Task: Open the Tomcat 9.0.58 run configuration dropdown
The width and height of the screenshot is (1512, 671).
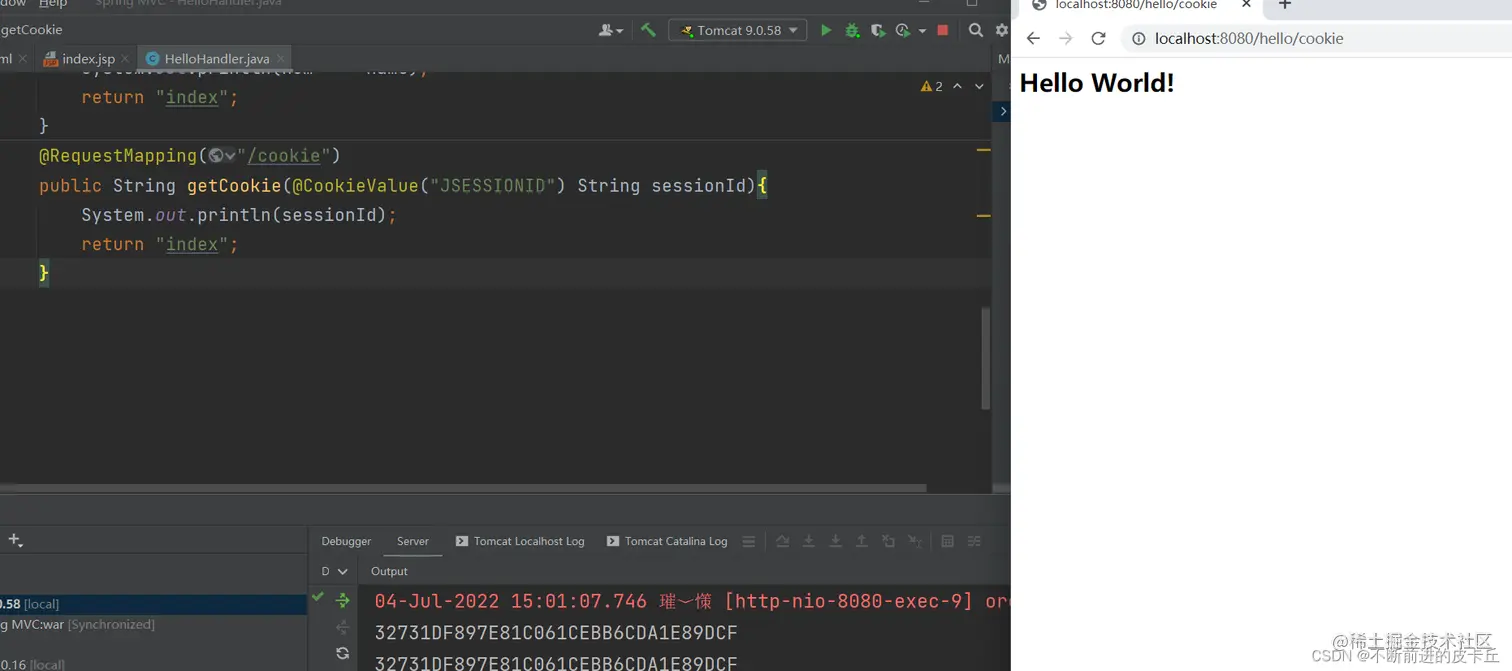Action: coord(738,31)
